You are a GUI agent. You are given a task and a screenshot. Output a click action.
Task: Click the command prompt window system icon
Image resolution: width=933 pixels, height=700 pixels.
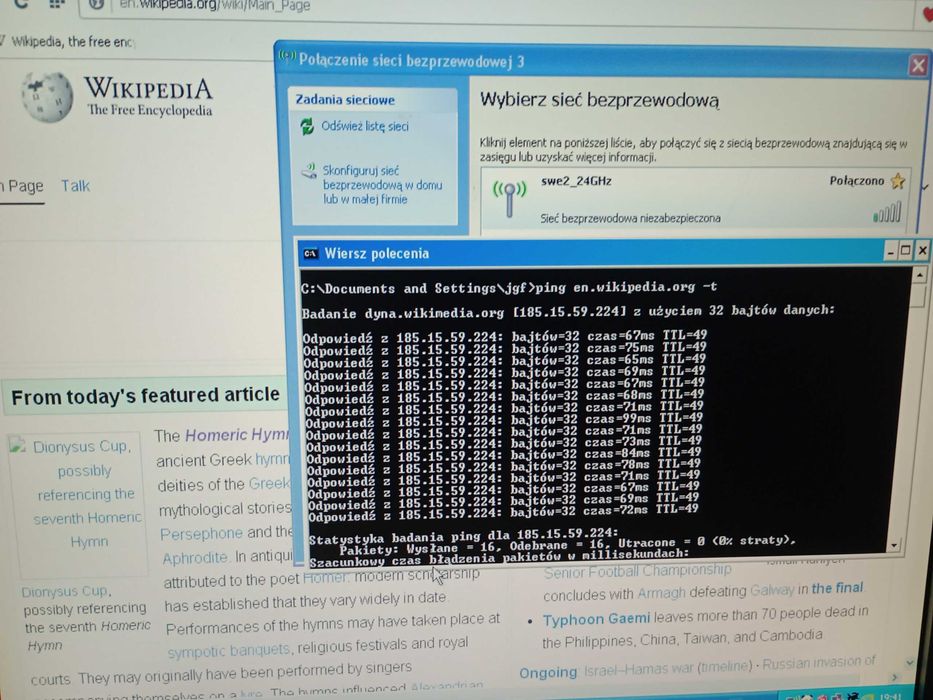pos(311,254)
